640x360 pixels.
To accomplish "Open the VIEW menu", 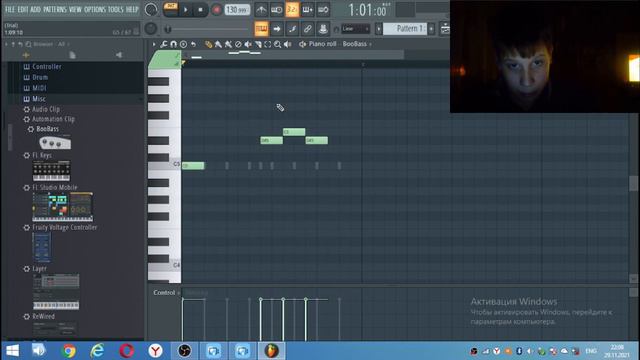I will [x=75, y=9].
